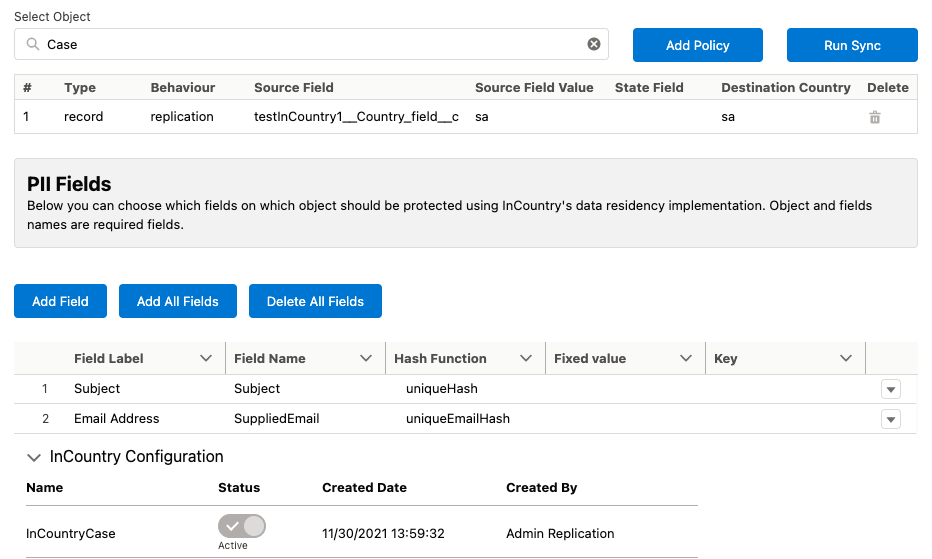Open the Fixed value column menu
The width and height of the screenshot is (932, 559).
click(x=686, y=358)
